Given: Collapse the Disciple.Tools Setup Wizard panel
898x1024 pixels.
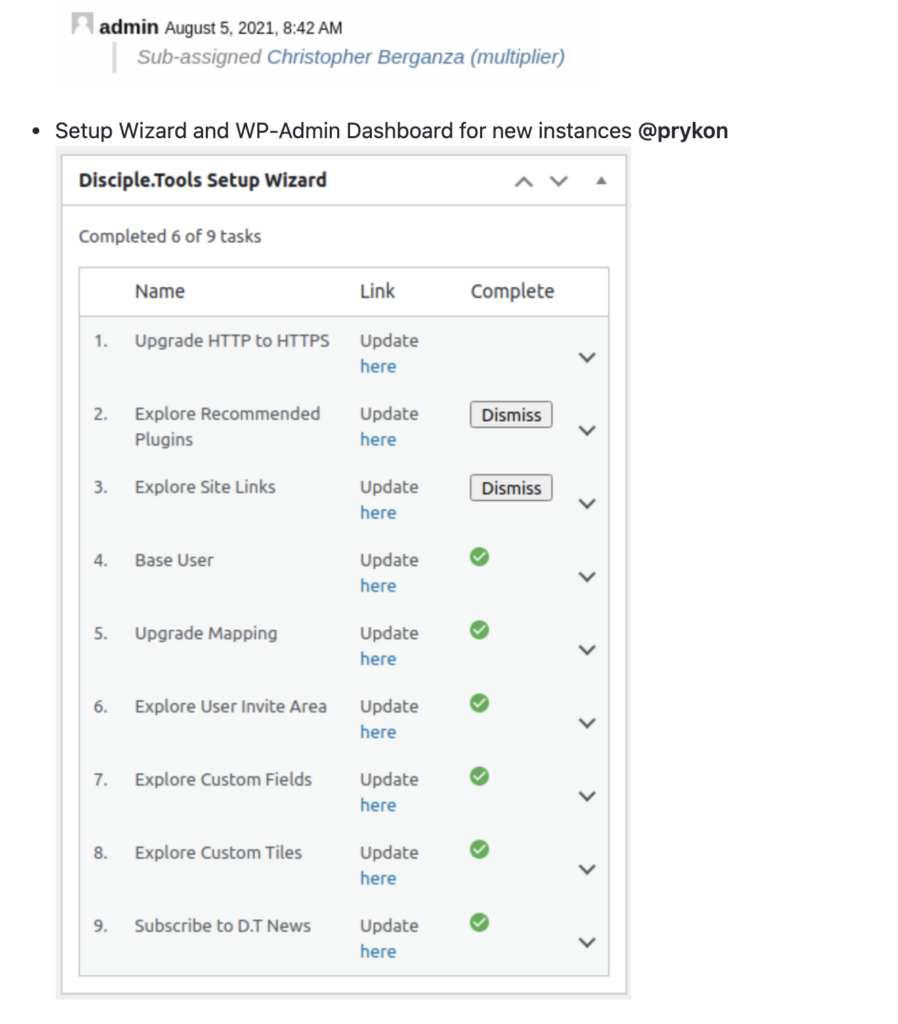Looking at the screenshot, I should [601, 181].
